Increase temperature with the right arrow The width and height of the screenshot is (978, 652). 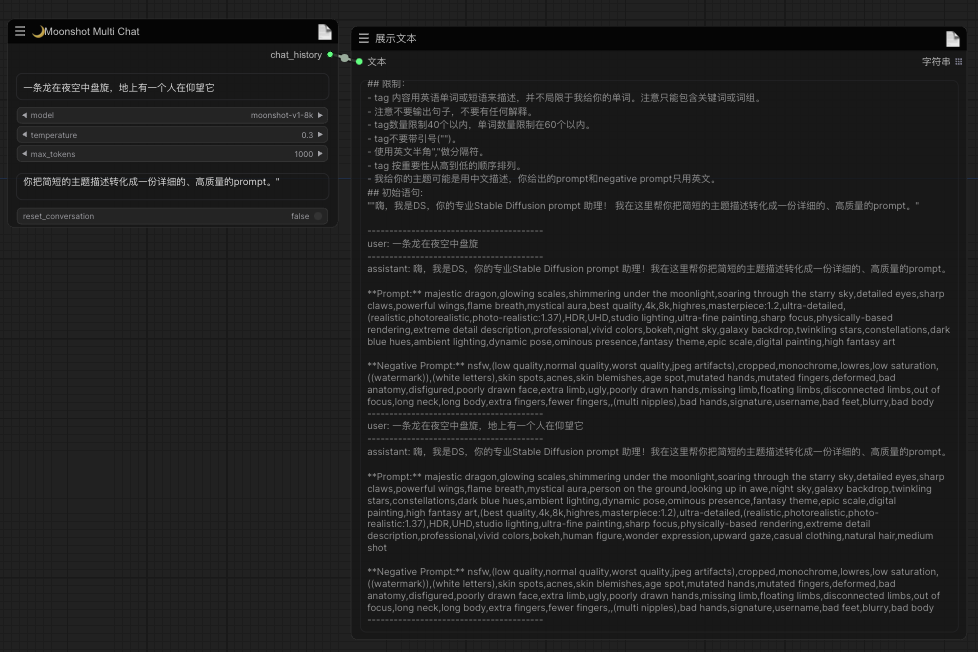point(320,135)
